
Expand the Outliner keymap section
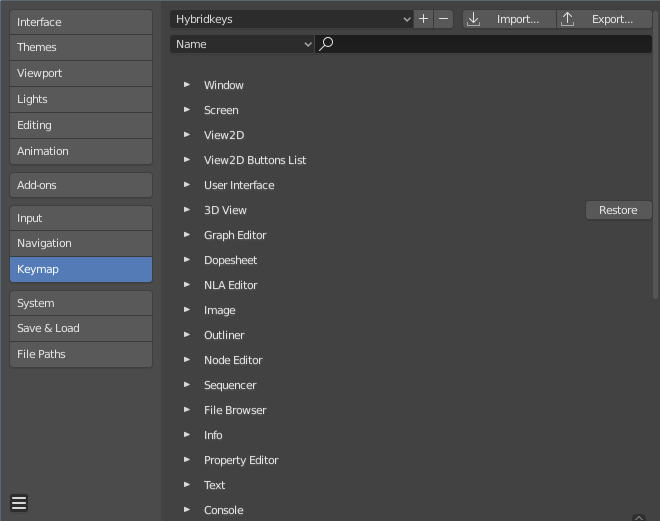[x=187, y=335]
